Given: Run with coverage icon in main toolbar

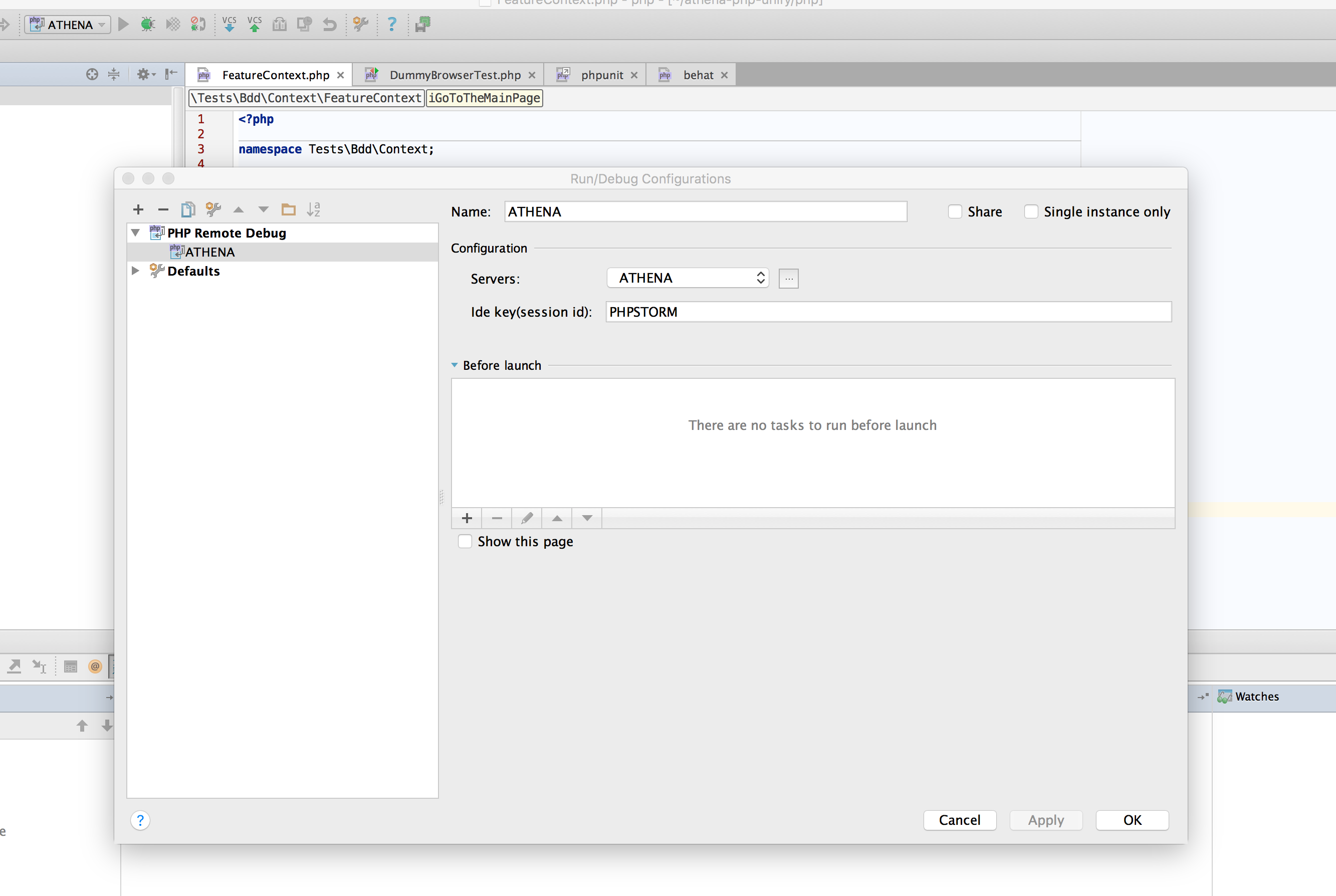Looking at the screenshot, I should (172, 24).
